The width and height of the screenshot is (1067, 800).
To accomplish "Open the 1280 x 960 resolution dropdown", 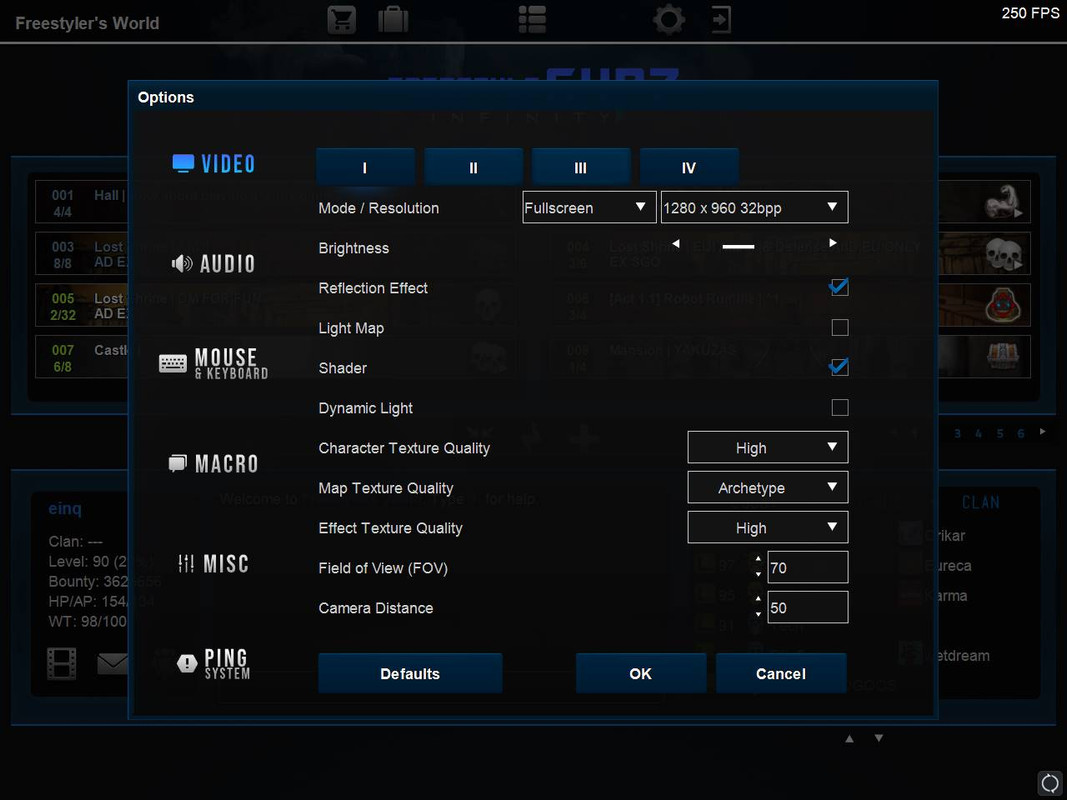I will click(755, 207).
